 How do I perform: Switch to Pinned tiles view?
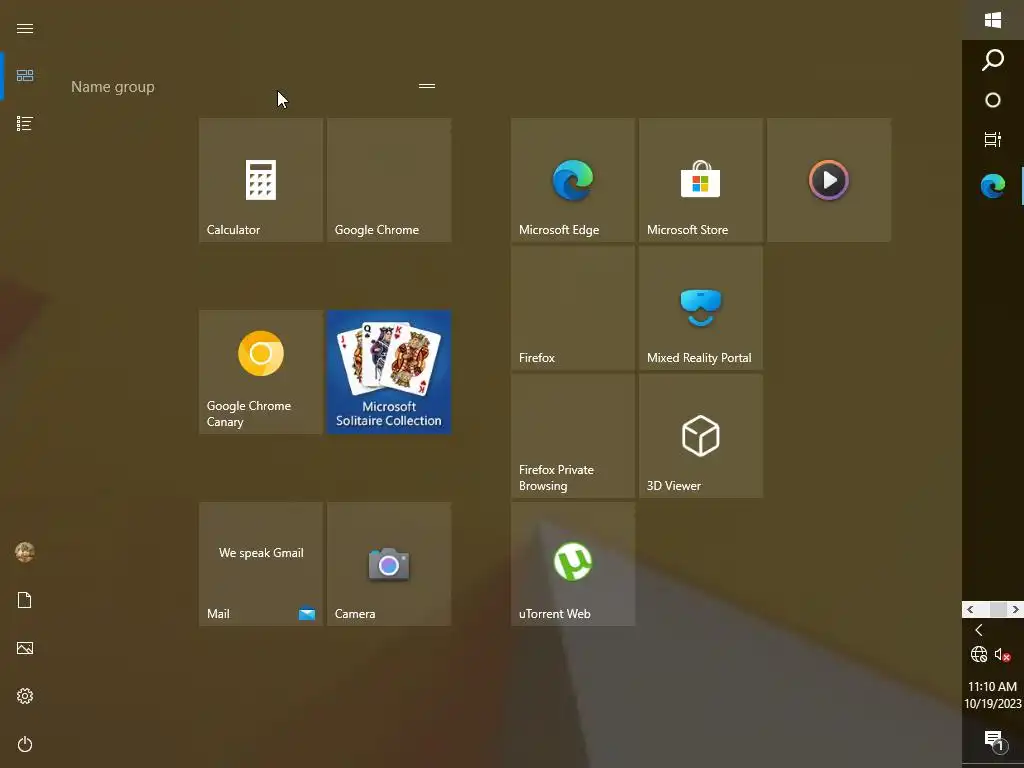tap(25, 76)
